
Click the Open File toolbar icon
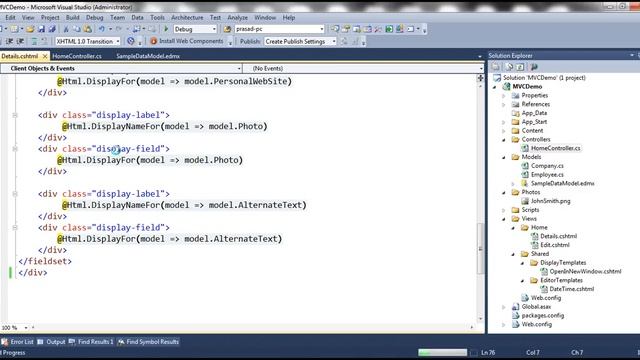click(x=30, y=29)
